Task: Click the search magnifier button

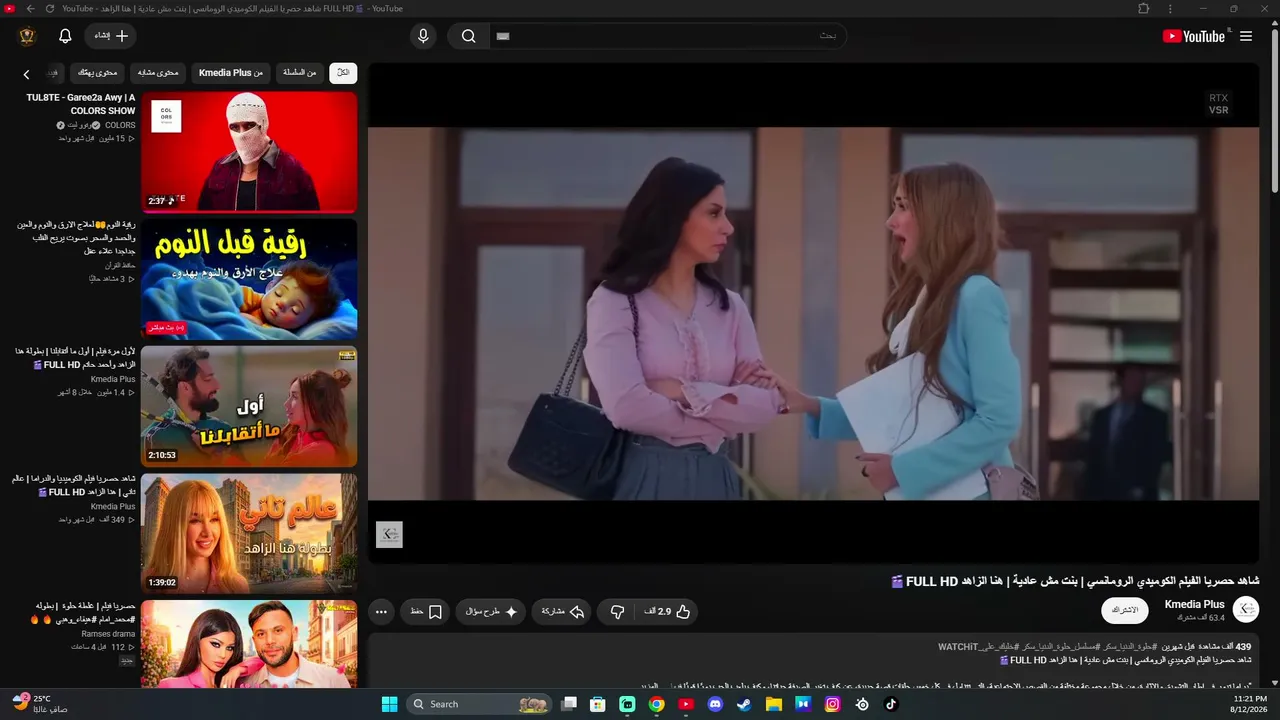Action: pyautogui.click(x=468, y=36)
